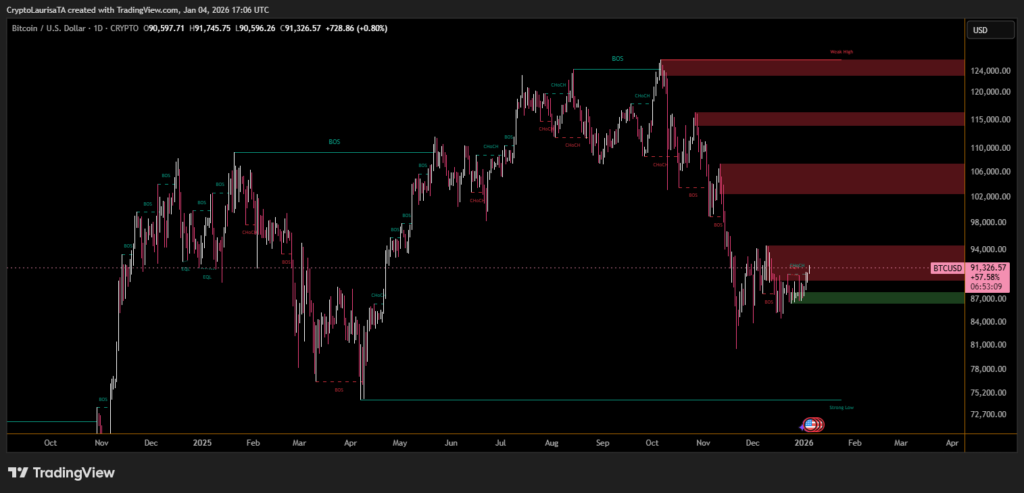Click the 2026 marker on the time axis
The width and height of the screenshot is (1024, 493).
[x=803, y=441]
